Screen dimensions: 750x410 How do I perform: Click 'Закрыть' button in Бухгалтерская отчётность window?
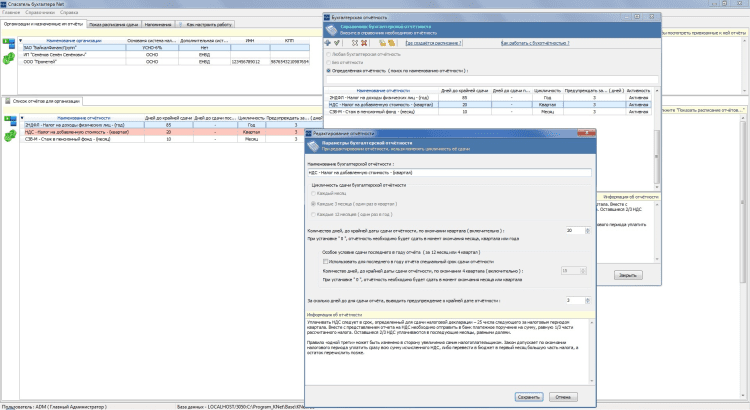coord(628,275)
